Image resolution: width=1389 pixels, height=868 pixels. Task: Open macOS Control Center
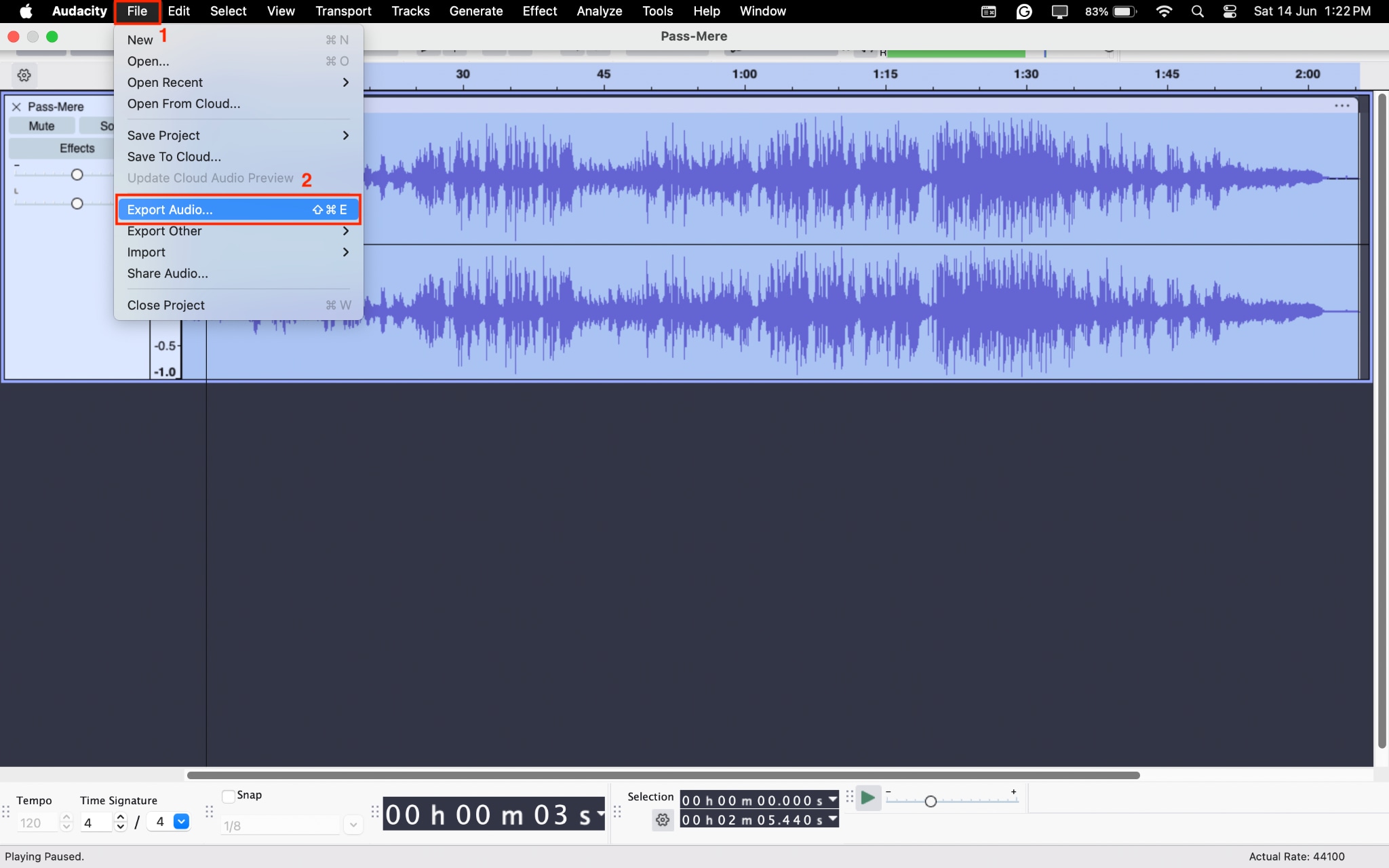click(x=1230, y=11)
